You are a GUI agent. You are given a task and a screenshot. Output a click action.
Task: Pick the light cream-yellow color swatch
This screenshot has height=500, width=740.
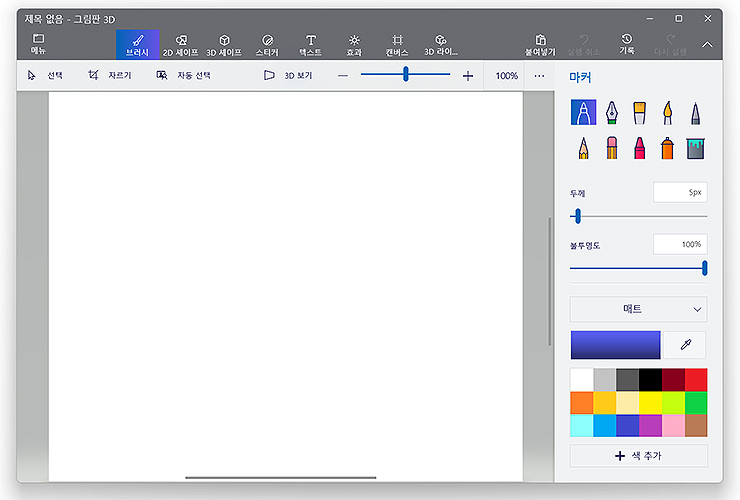[627, 403]
